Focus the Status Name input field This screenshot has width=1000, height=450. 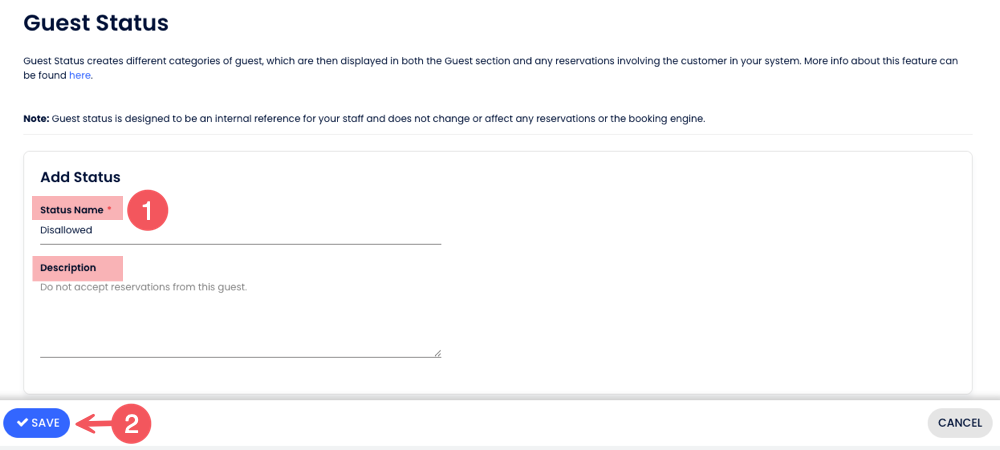coord(240,231)
